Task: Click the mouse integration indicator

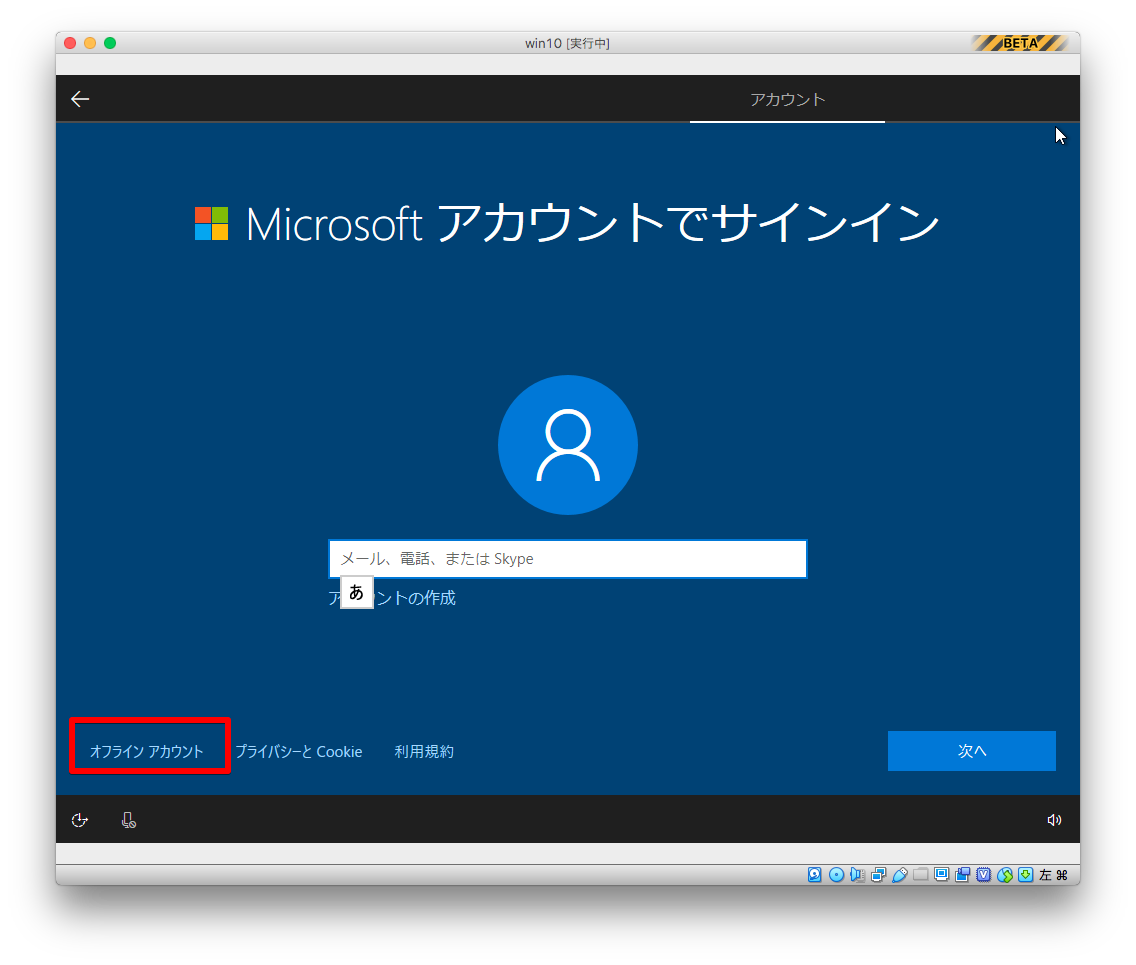Action: [1004, 874]
